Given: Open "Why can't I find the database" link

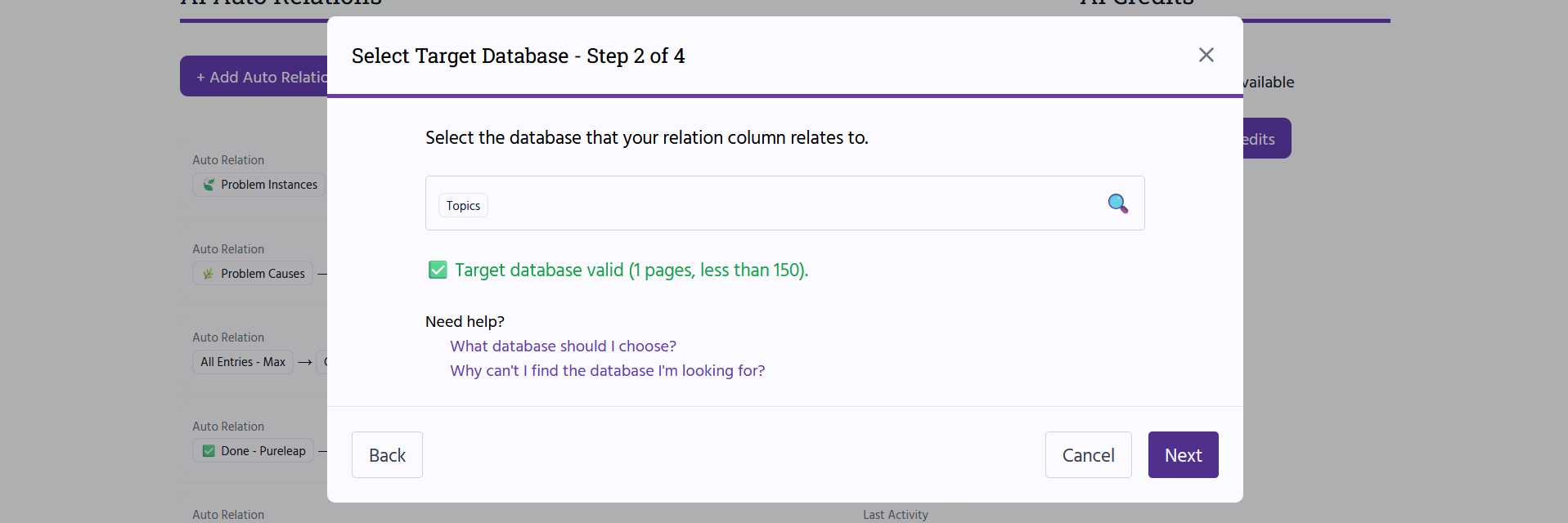Looking at the screenshot, I should coord(607,371).
